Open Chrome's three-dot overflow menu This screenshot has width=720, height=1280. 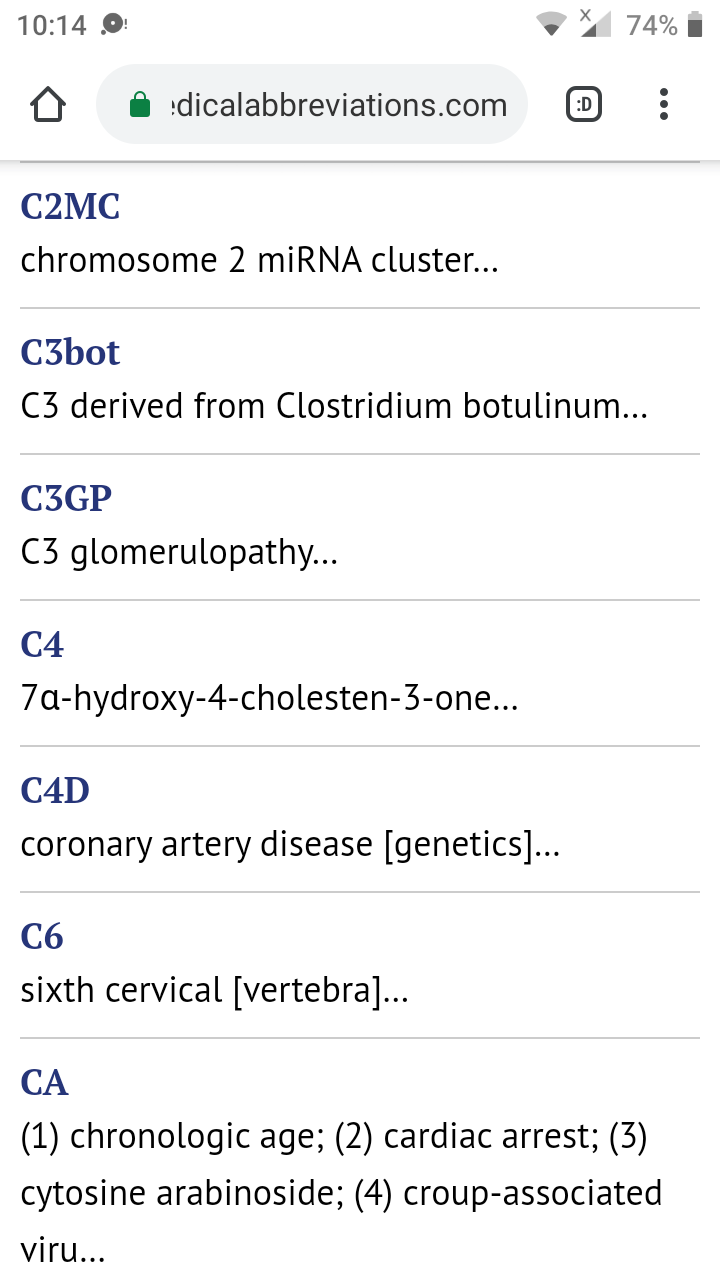point(664,105)
